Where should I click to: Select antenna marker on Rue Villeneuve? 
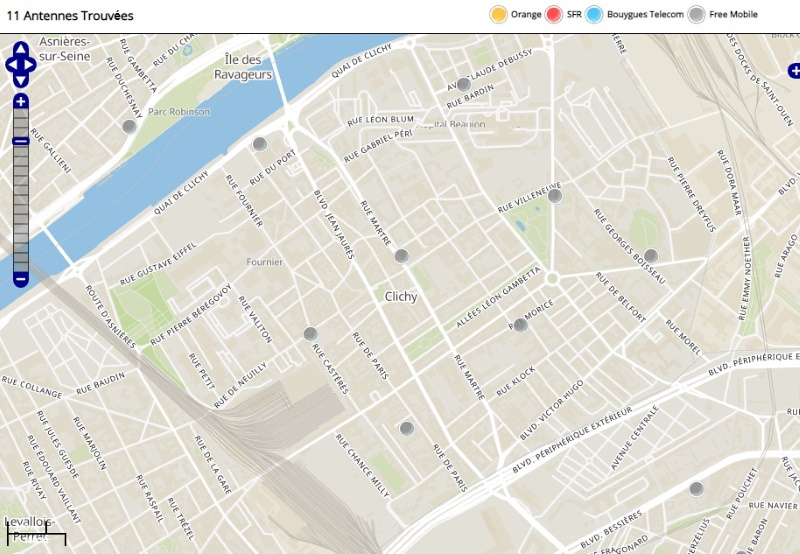(x=556, y=196)
